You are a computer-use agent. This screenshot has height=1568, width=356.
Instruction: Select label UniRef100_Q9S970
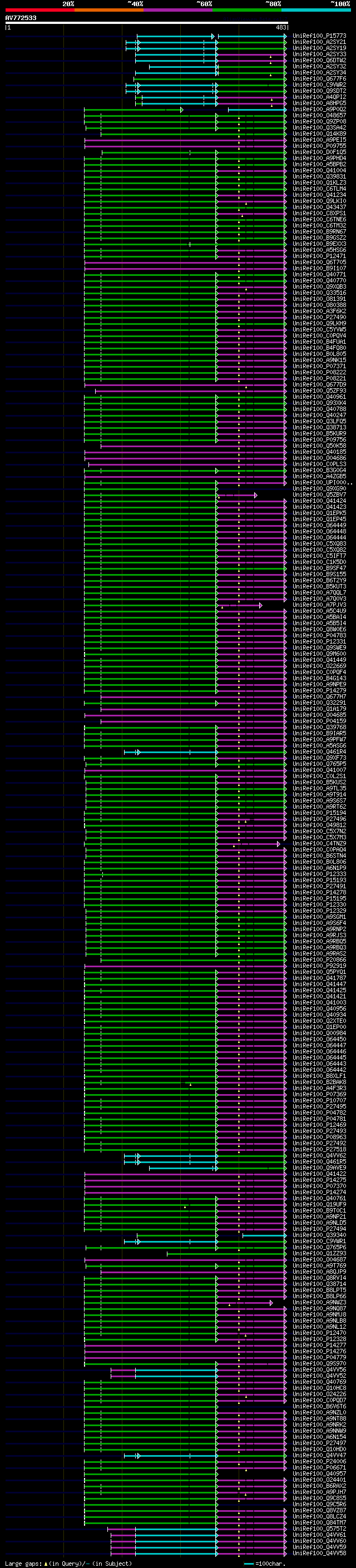click(x=319, y=1364)
